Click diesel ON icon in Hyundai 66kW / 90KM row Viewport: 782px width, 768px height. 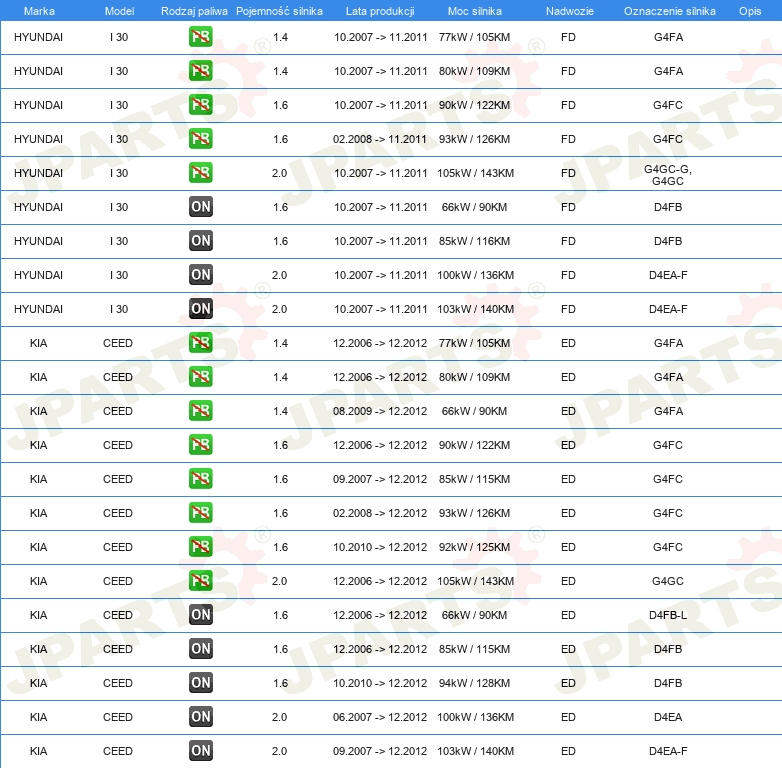(x=200, y=206)
